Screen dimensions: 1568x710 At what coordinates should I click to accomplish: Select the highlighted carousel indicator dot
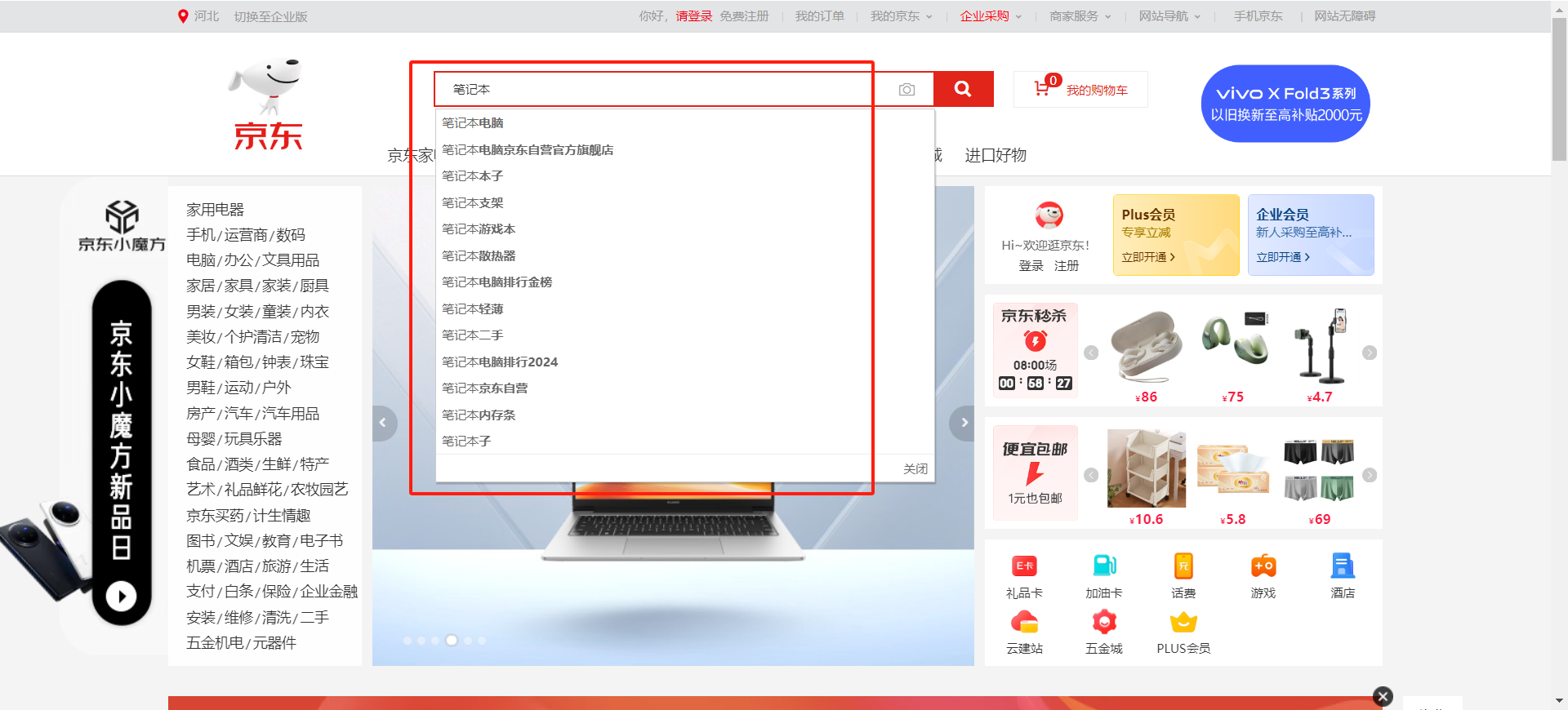(452, 641)
